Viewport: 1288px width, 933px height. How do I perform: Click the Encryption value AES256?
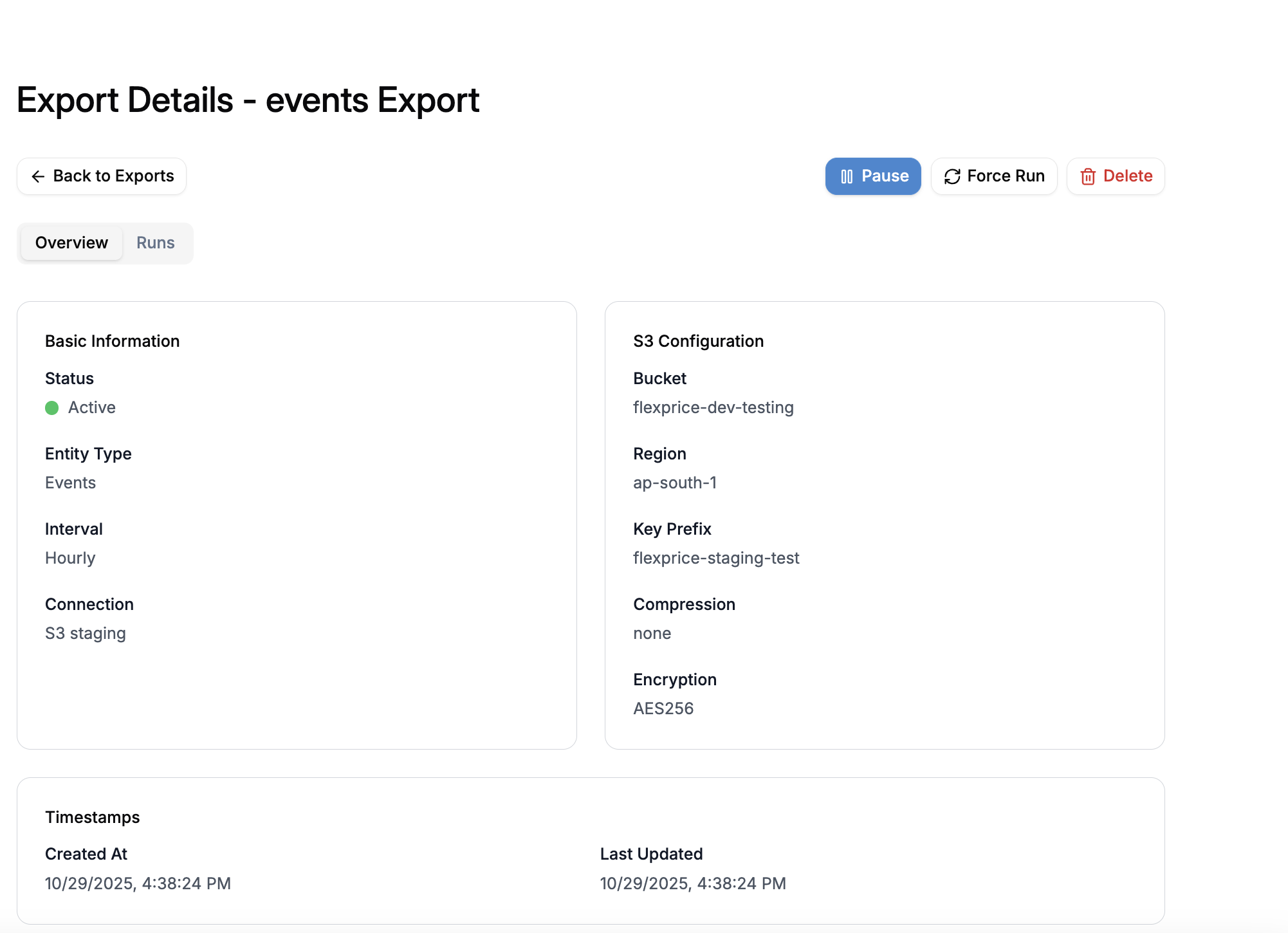[x=663, y=708]
